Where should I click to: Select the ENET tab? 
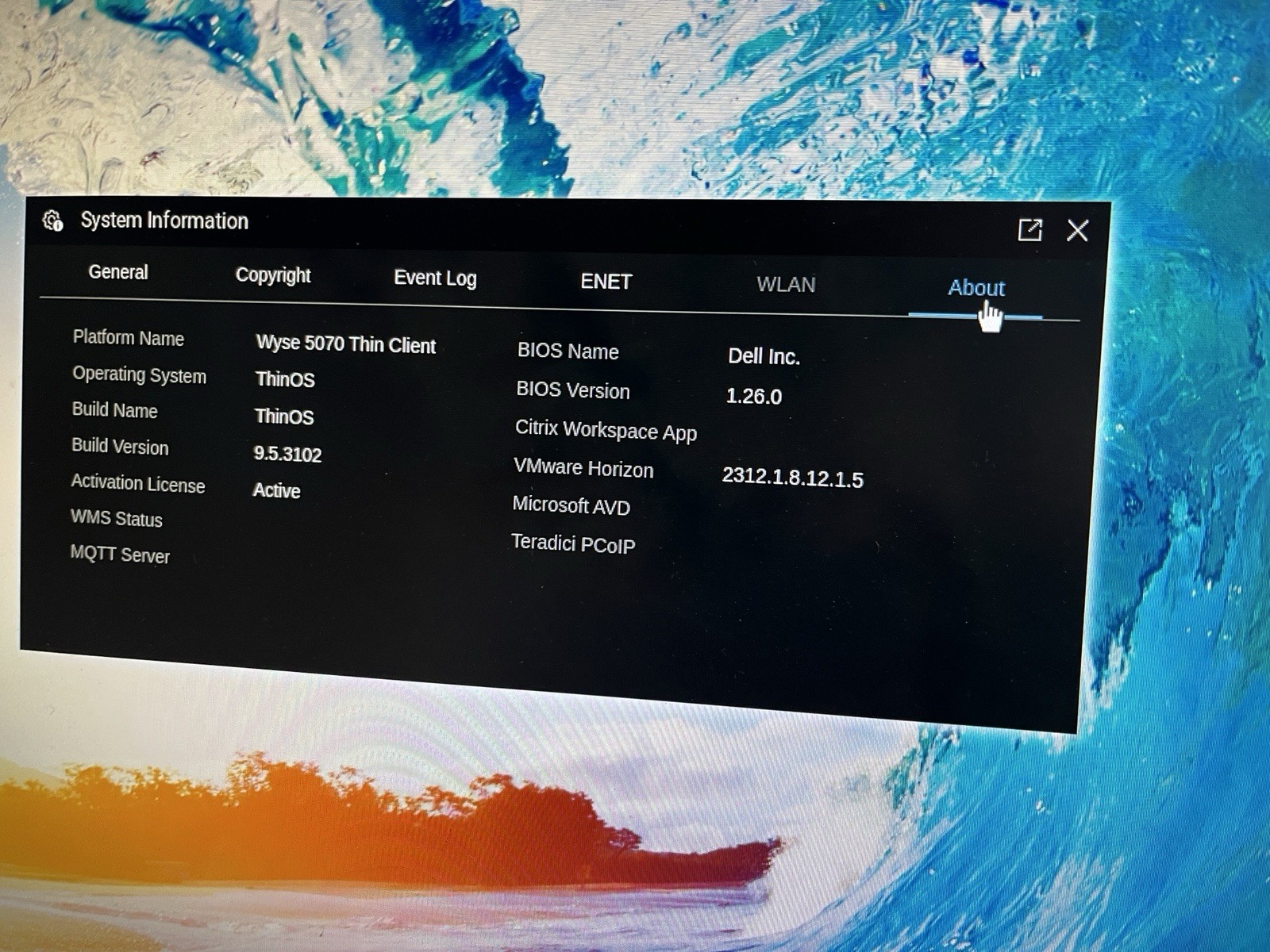coord(606,282)
